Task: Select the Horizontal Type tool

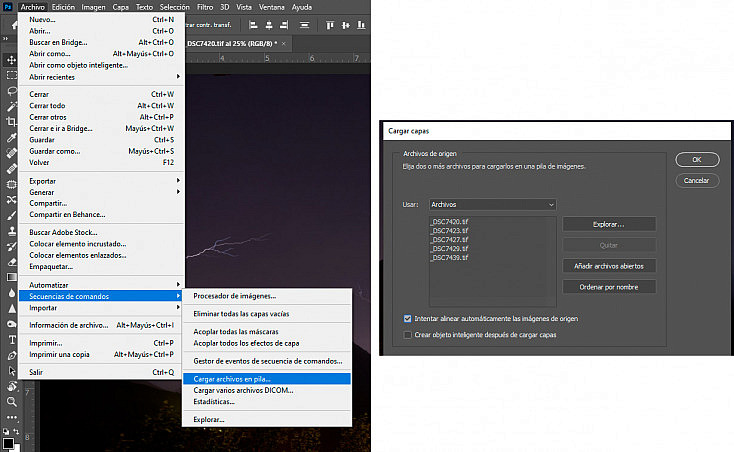Action: pos(11,340)
